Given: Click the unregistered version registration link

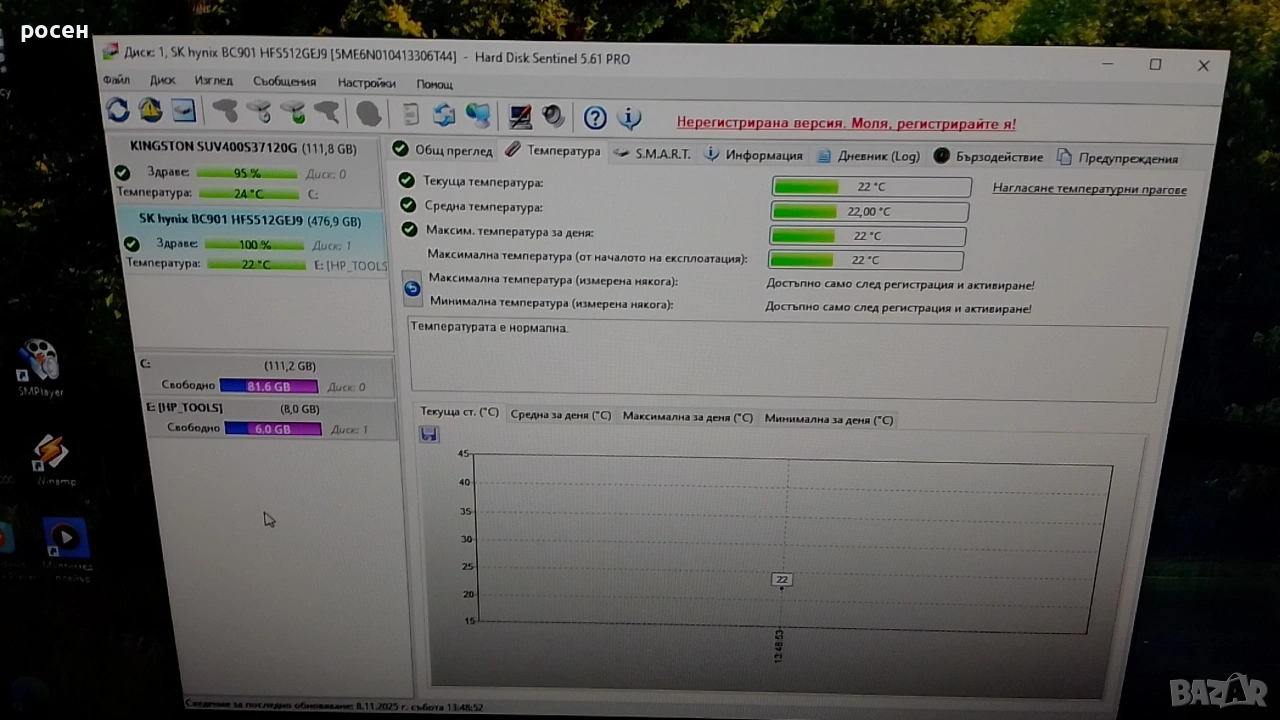Looking at the screenshot, I should pyautogui.click(x=846, y=124).
